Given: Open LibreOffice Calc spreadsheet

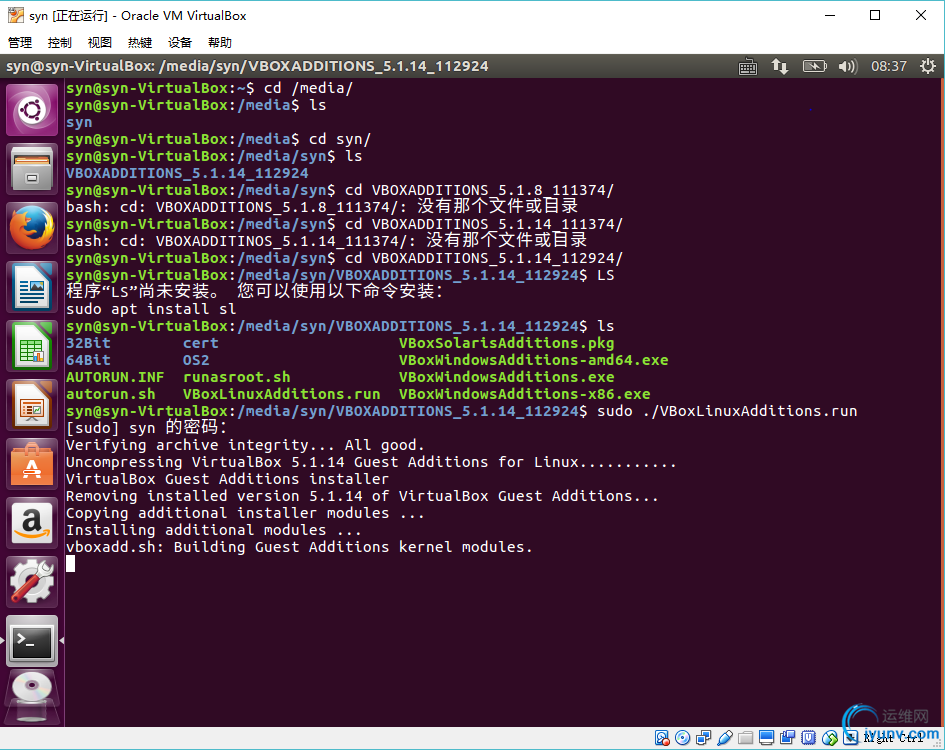Looking at the screenshot, I should pos(32,347).
